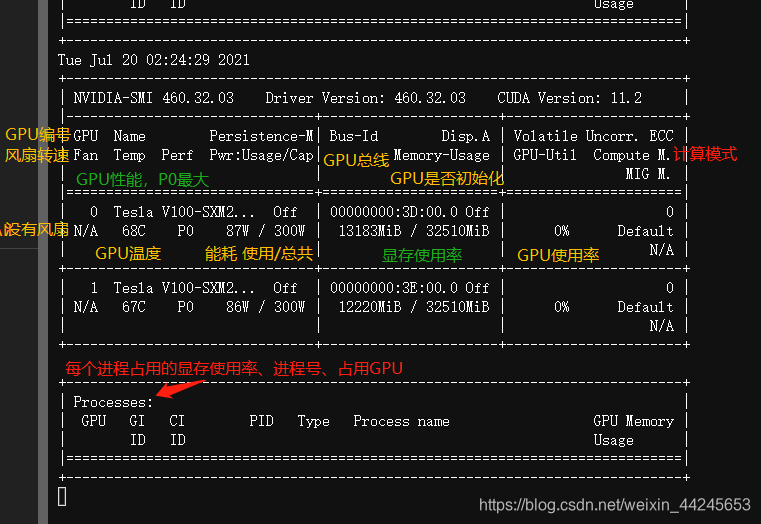Image resolution: width=761 pixels, height=524 pixels.
Task: Click the Name column header
Action: pos(130,136)
